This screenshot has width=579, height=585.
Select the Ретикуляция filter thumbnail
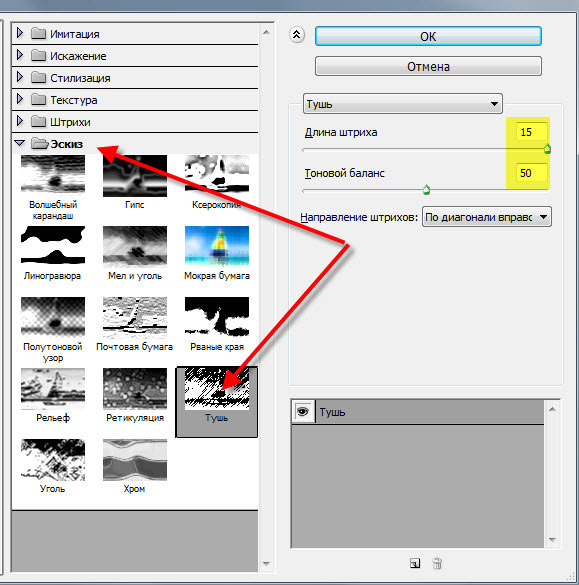click(135, 388)
